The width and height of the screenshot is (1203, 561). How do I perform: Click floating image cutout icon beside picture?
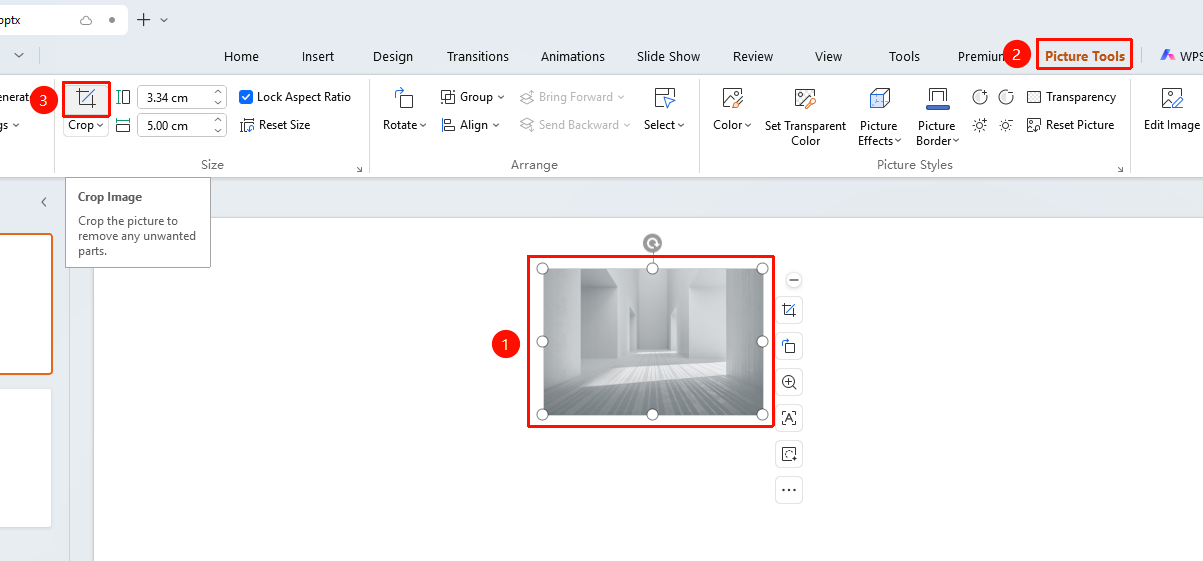pyautogui.click(x=789, y=454)
